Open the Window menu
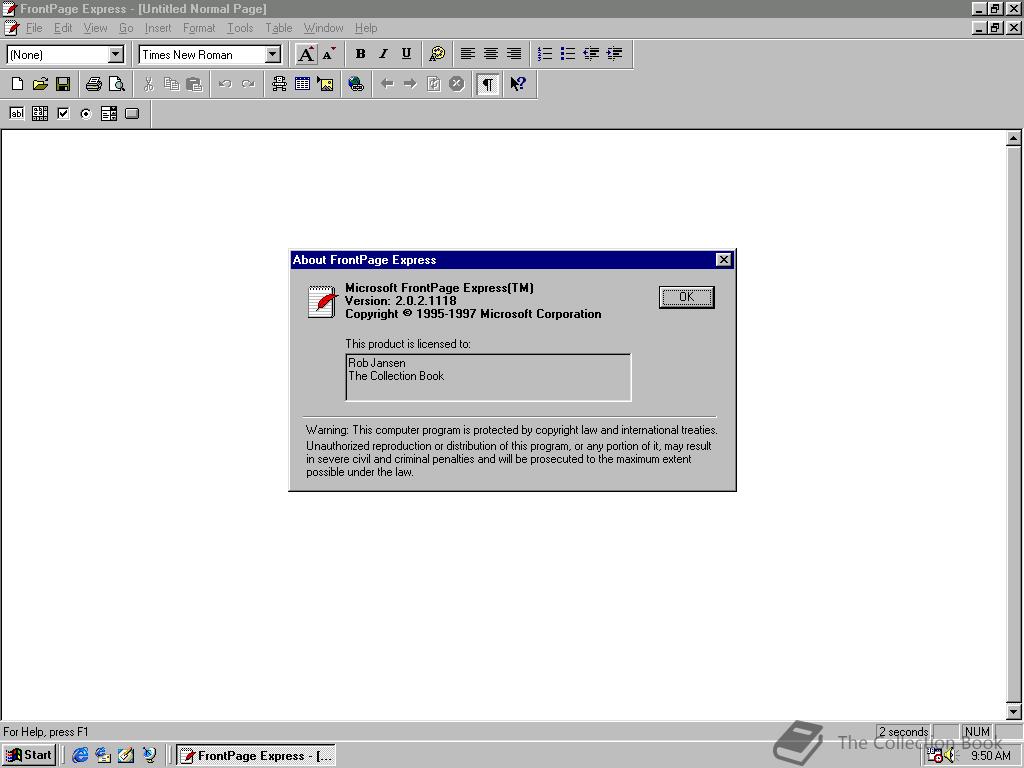 tap(323, 28)
